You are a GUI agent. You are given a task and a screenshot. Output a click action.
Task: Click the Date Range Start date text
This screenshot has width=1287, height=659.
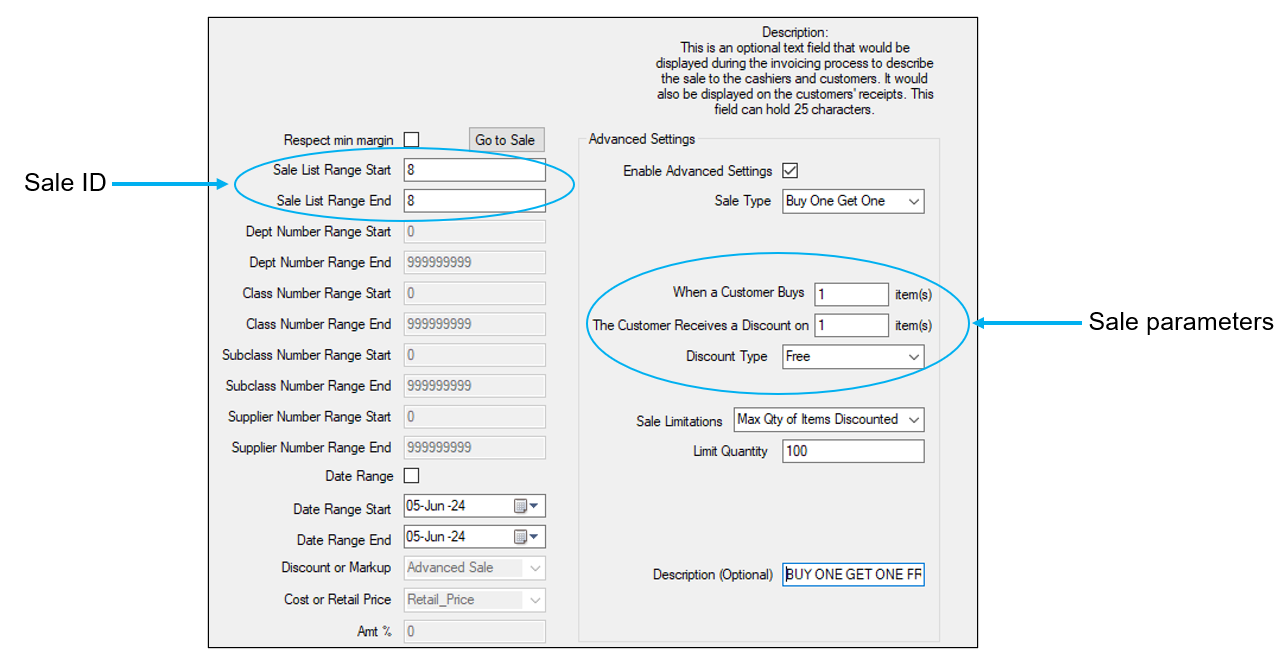[x=455, y=506]
